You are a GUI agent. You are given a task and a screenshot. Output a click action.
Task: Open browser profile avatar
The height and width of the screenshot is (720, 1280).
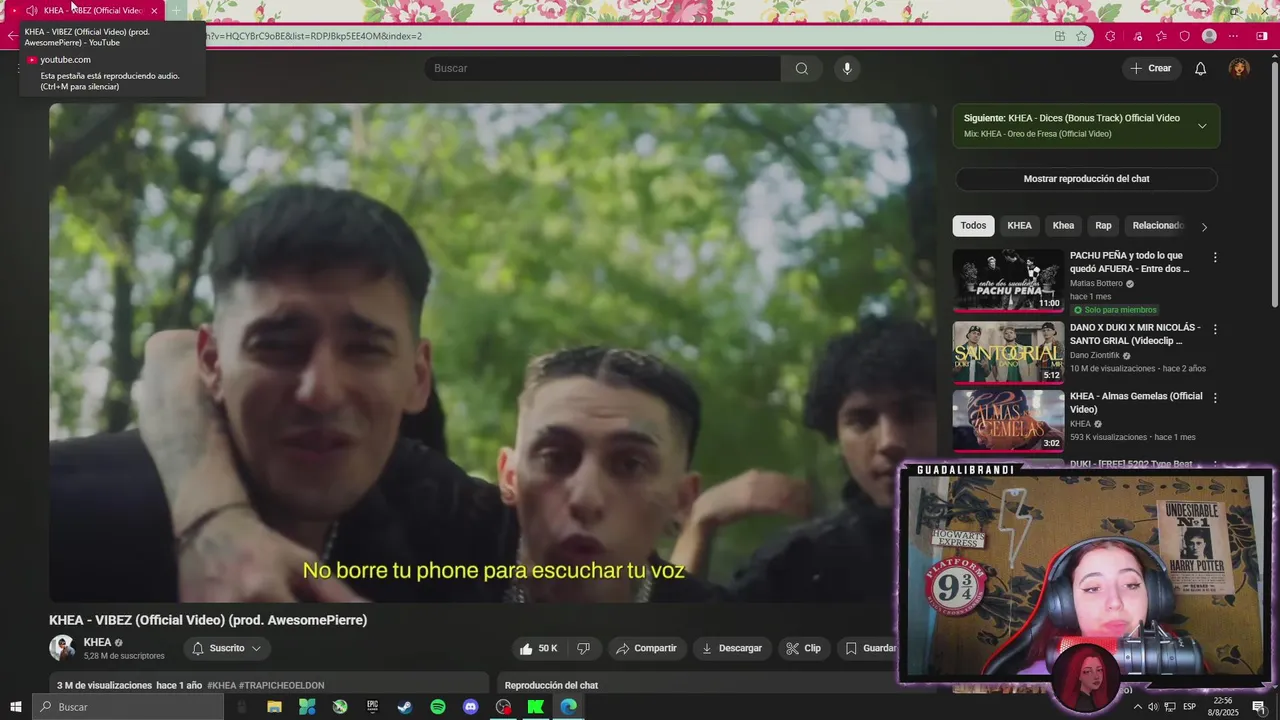pos(1209,36)
